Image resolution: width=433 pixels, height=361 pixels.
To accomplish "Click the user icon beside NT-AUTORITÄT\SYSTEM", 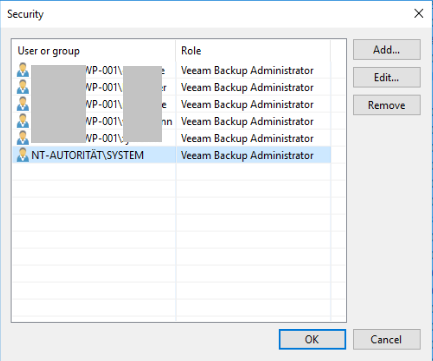I will 23,155.
